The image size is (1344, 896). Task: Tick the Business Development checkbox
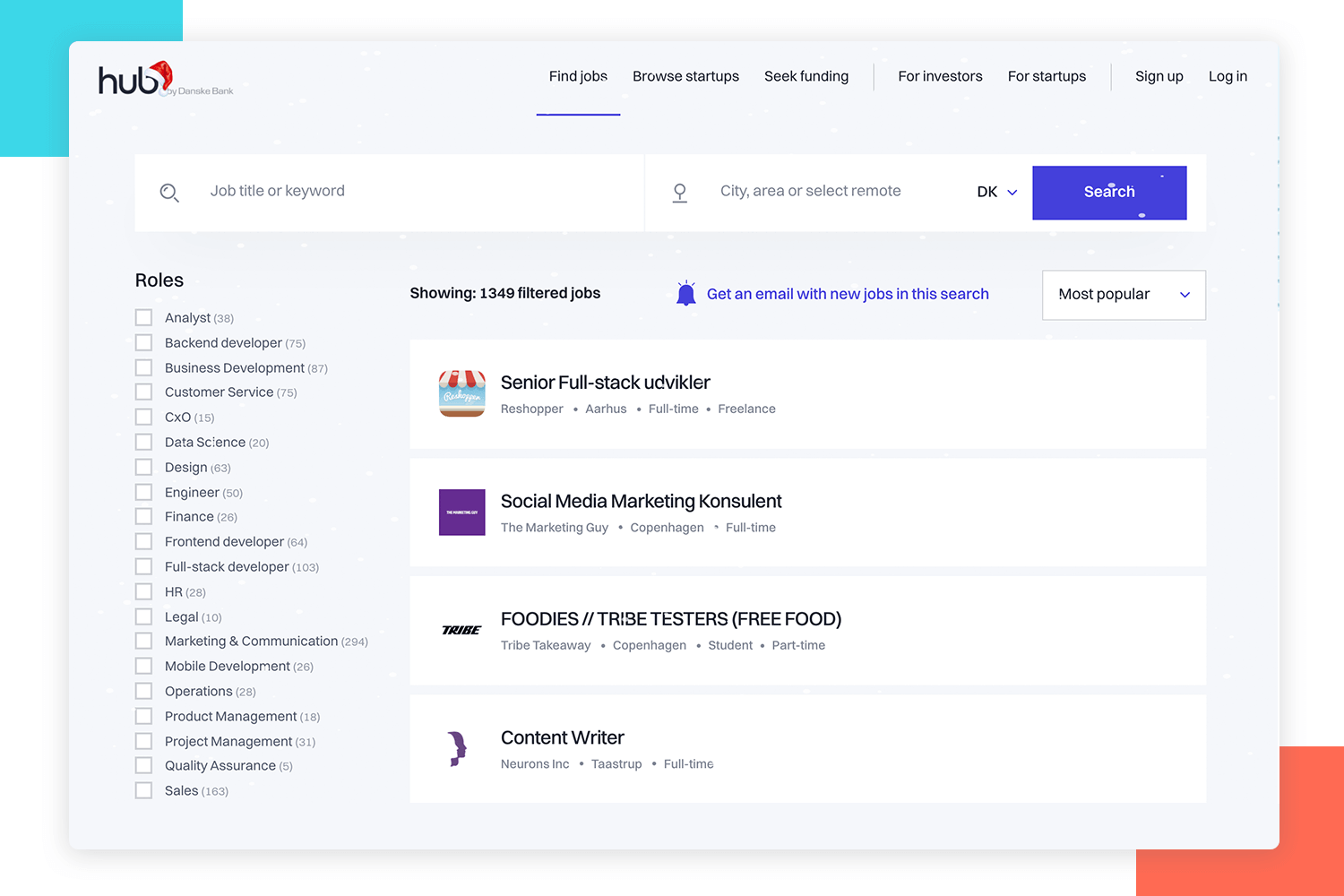[x=143, y=367]
